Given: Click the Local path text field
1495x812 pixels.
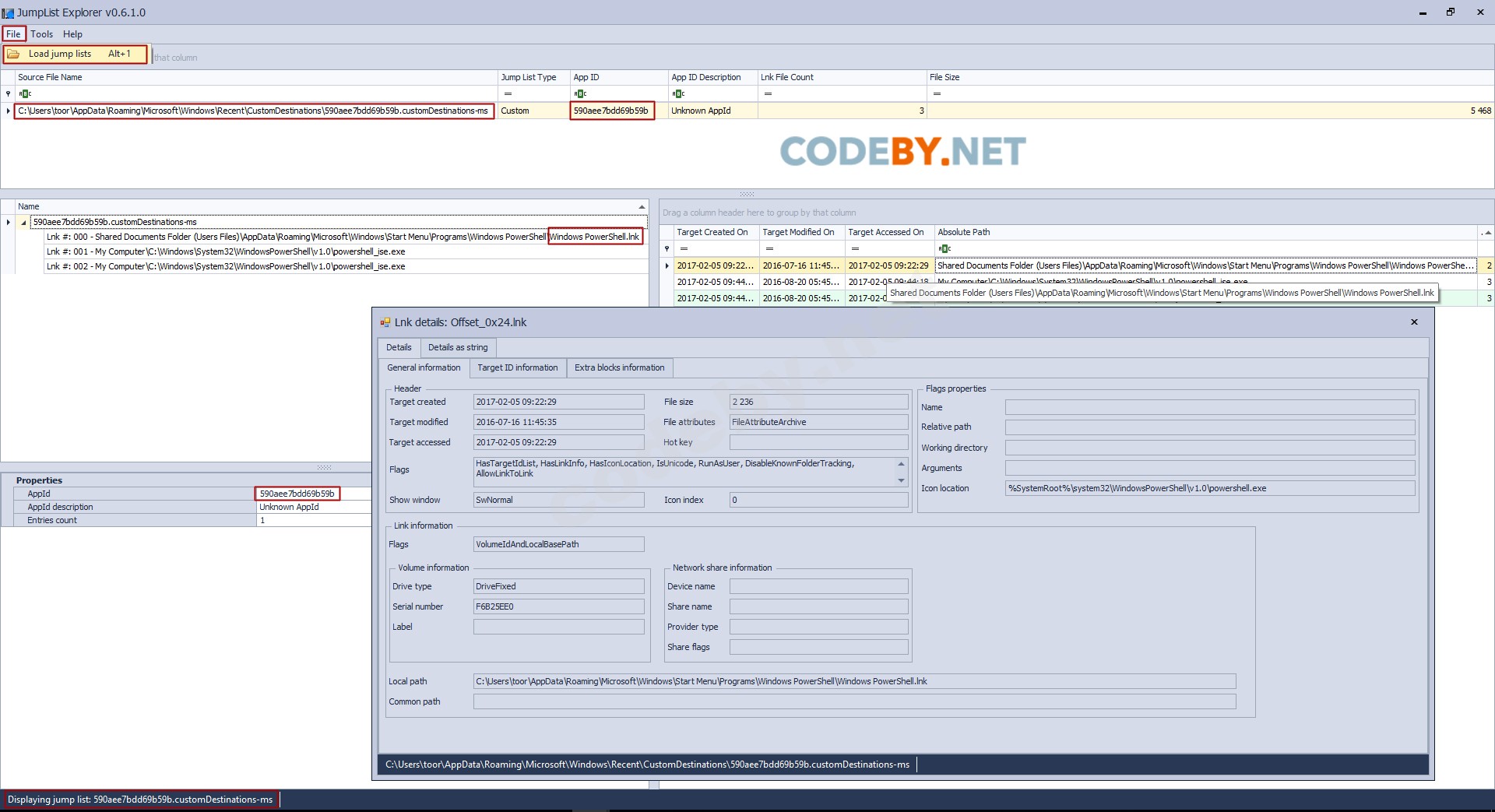Looking at the screenshot, I should click(853, 681).
